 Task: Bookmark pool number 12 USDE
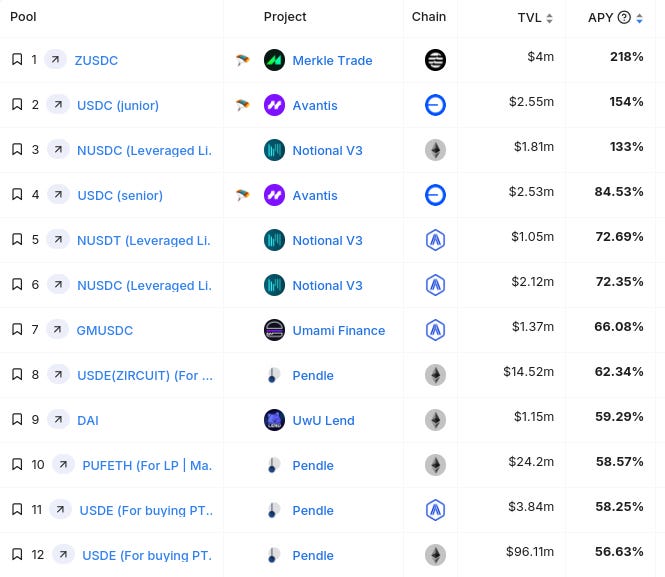(17, 554)
